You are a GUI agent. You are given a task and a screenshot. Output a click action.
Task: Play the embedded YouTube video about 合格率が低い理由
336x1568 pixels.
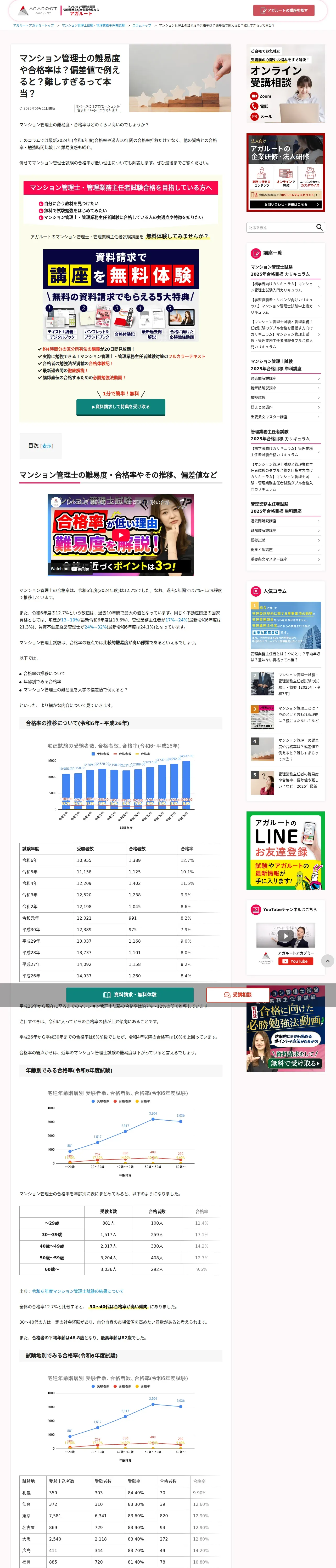(121, 534)
